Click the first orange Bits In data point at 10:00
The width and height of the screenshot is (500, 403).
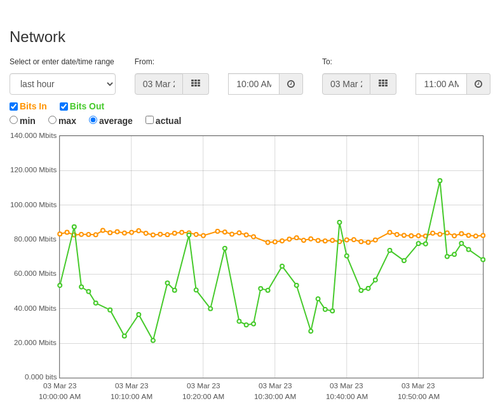(x=60, y=234)
